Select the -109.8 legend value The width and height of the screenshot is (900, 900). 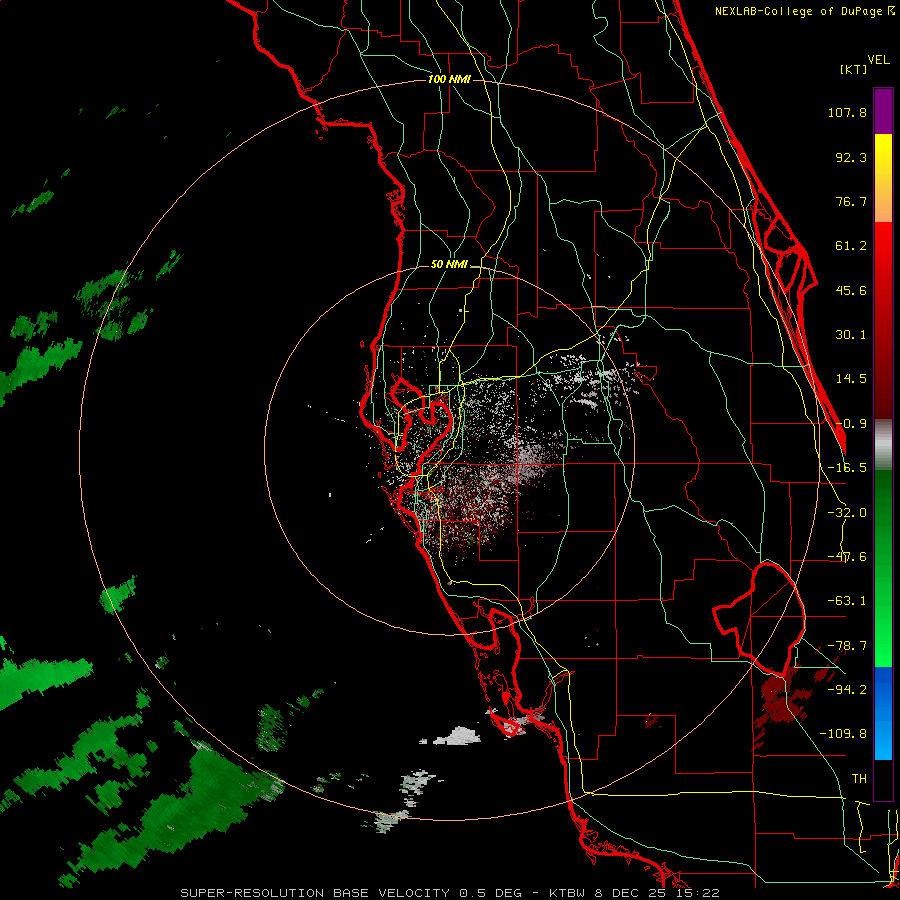844,734
